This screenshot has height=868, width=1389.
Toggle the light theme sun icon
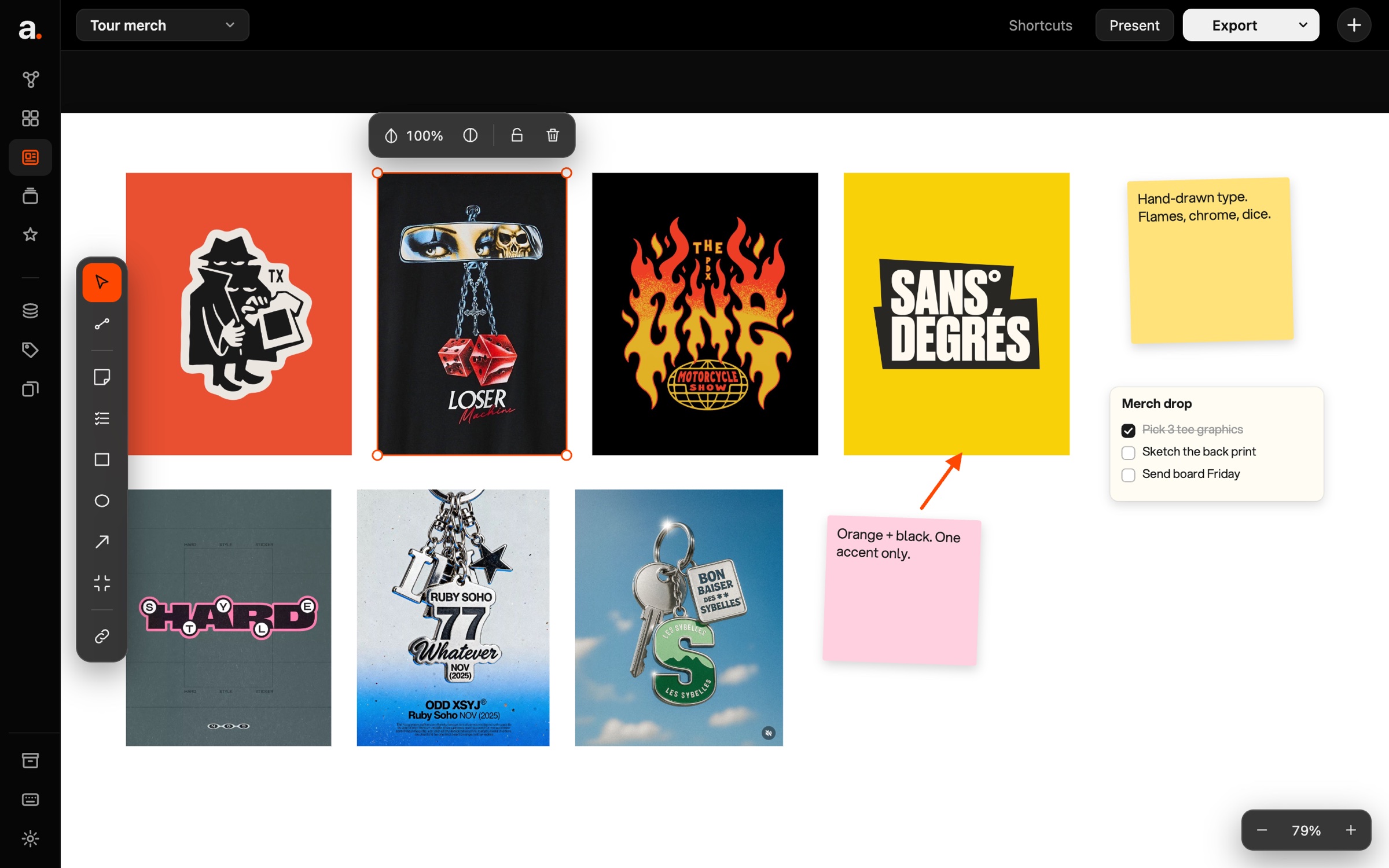pyautogui.click(x=30, y=838)
